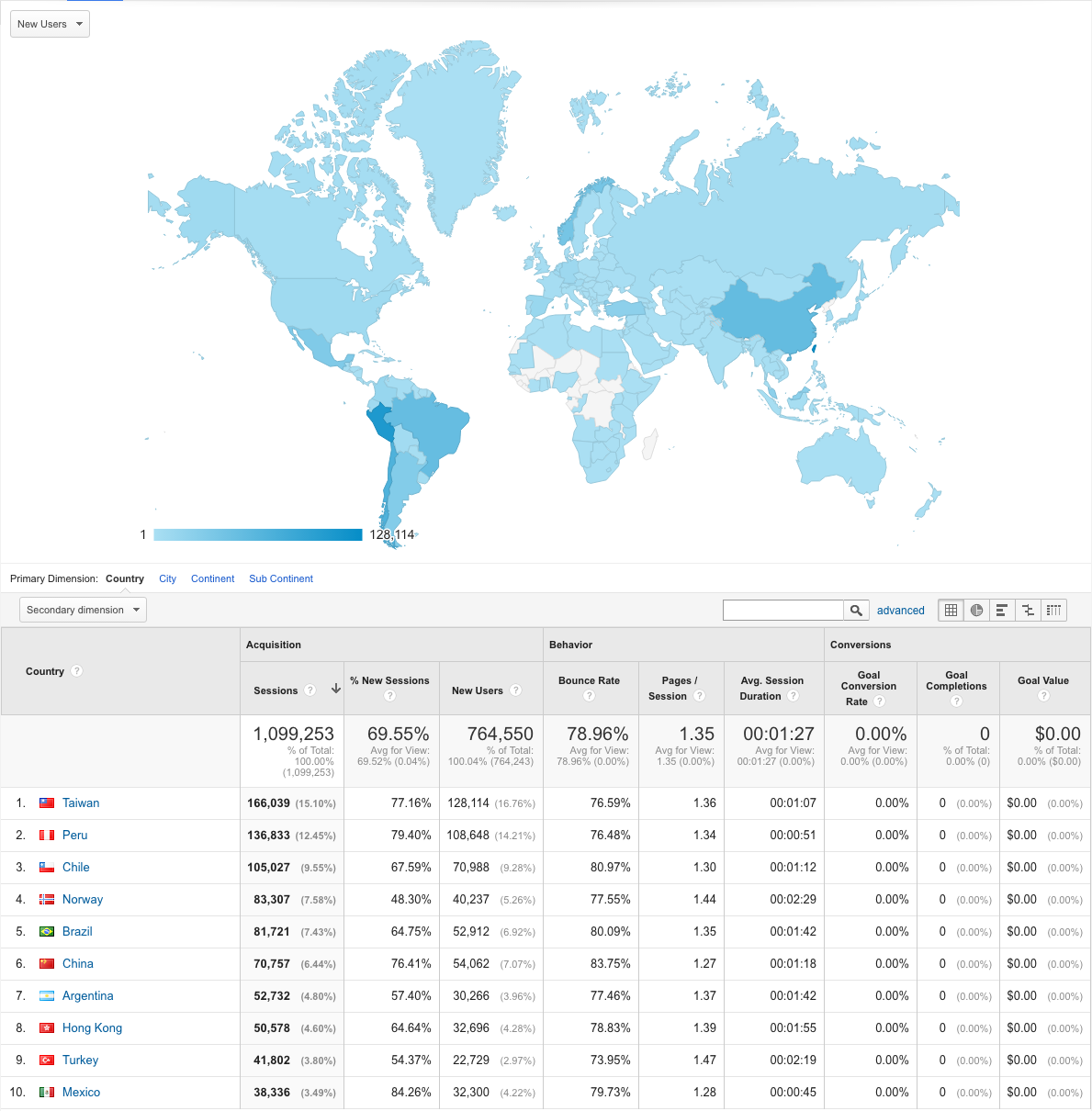The image size is (1092, 1111).
Task: Select the City primary dimension
Action: click(167, 578)
